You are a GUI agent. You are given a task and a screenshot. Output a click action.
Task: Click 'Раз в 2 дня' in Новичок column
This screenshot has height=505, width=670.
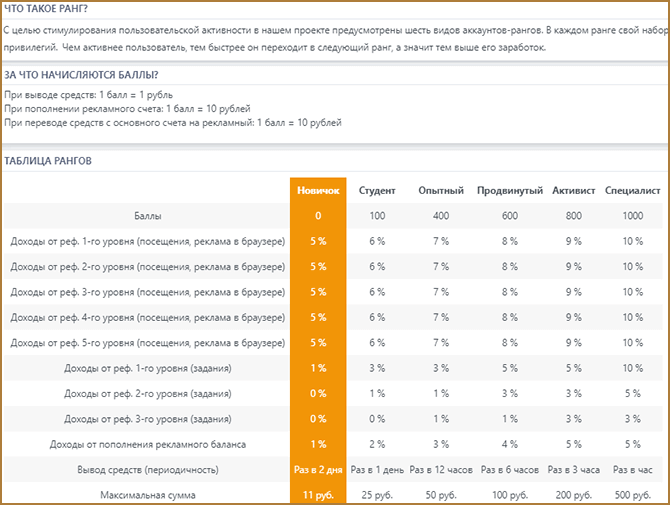point(318,470)
